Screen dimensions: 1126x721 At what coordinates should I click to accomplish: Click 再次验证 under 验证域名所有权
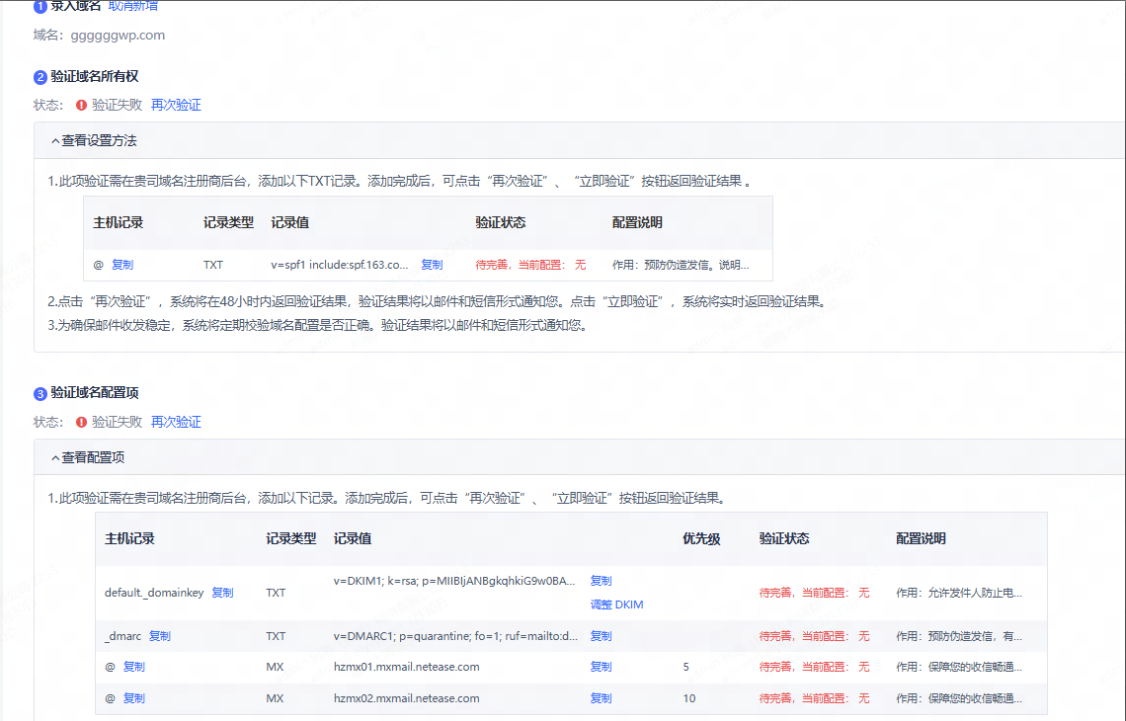tap(176, 105)
